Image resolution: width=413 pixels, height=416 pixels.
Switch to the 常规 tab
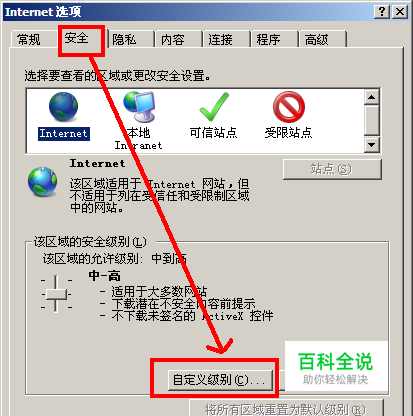29,40
